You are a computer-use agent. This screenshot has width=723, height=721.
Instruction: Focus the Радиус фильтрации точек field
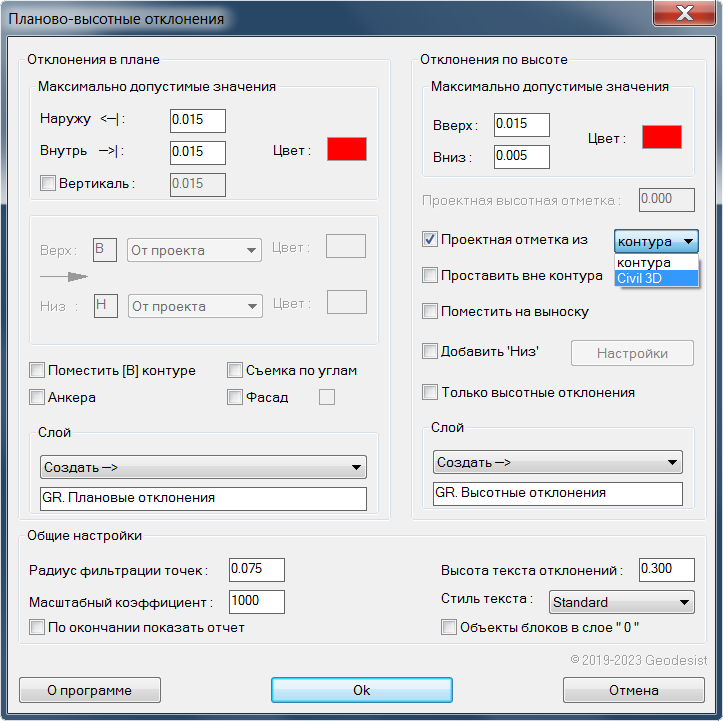point(256,570)
